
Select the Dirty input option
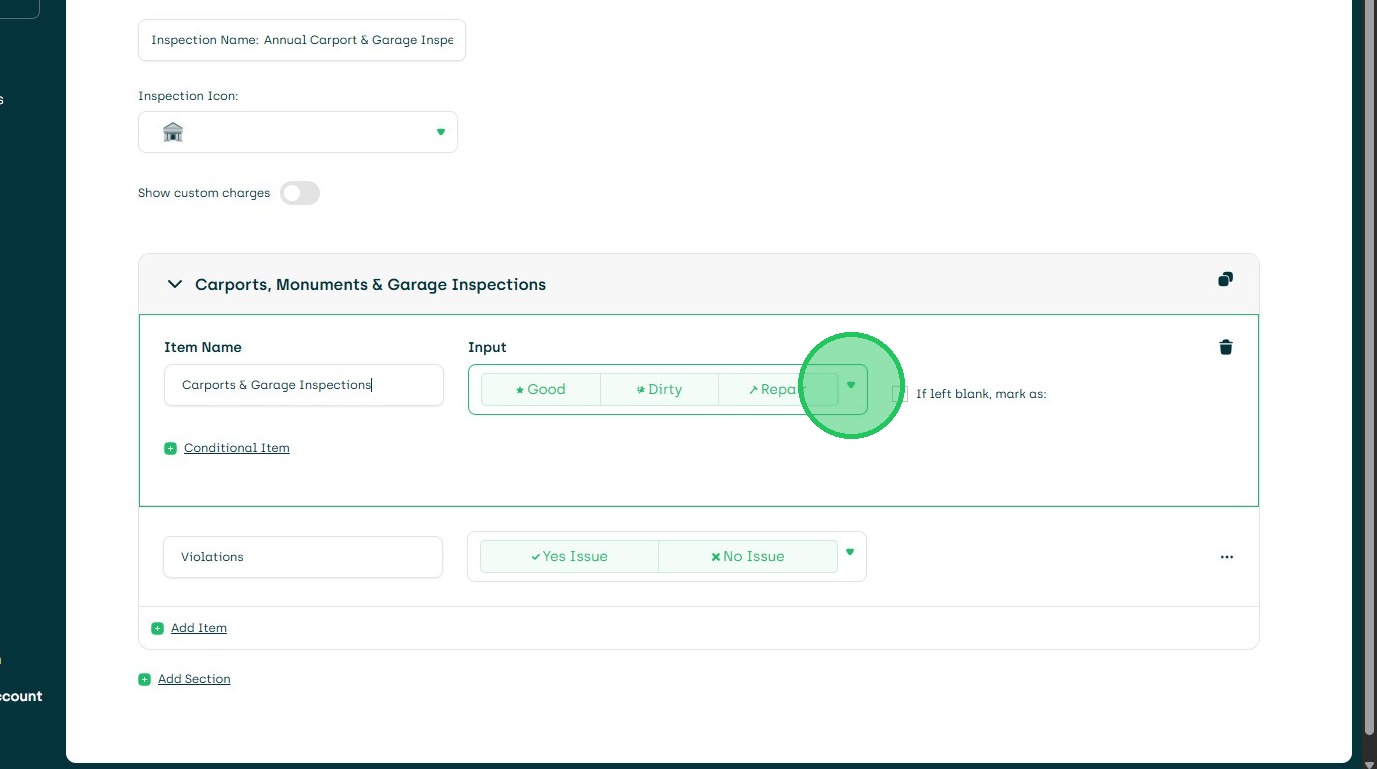pos(659,390)
